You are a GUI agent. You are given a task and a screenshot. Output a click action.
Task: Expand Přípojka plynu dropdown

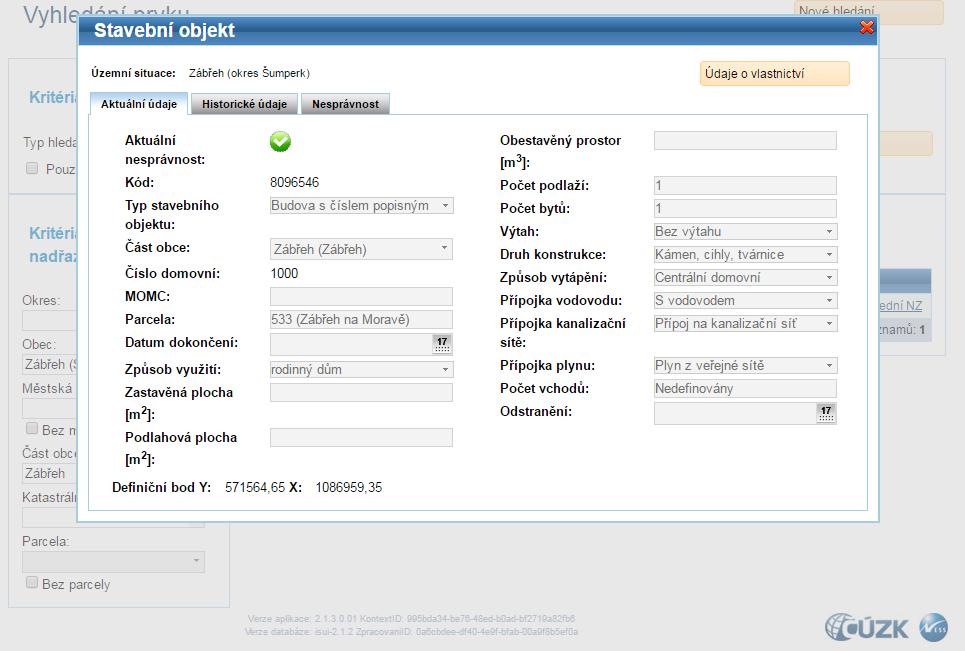tap(829, 365)
